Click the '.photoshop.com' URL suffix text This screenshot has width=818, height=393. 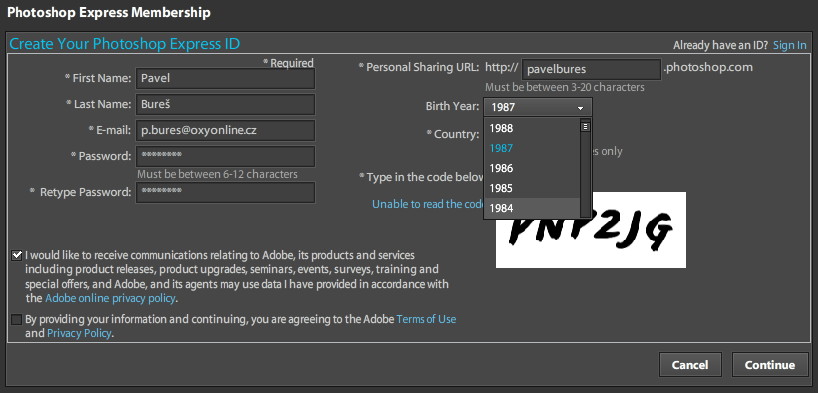tap(708, 67)
